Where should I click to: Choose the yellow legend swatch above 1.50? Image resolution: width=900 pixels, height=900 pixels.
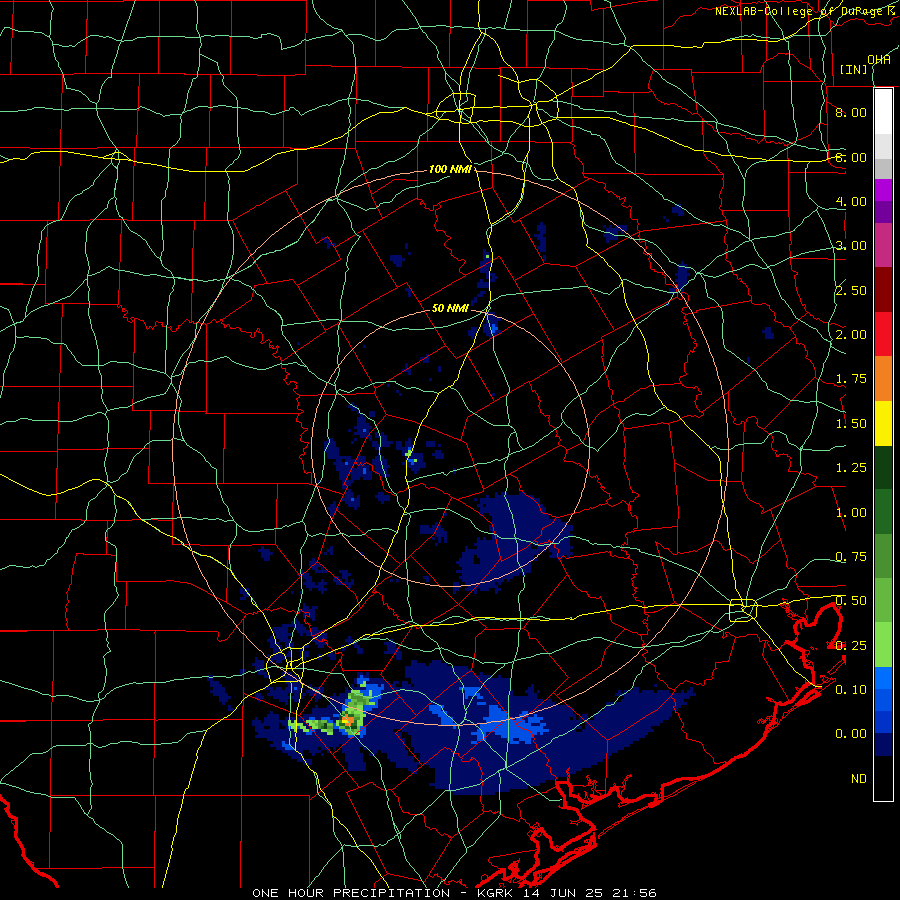(883, 423)
